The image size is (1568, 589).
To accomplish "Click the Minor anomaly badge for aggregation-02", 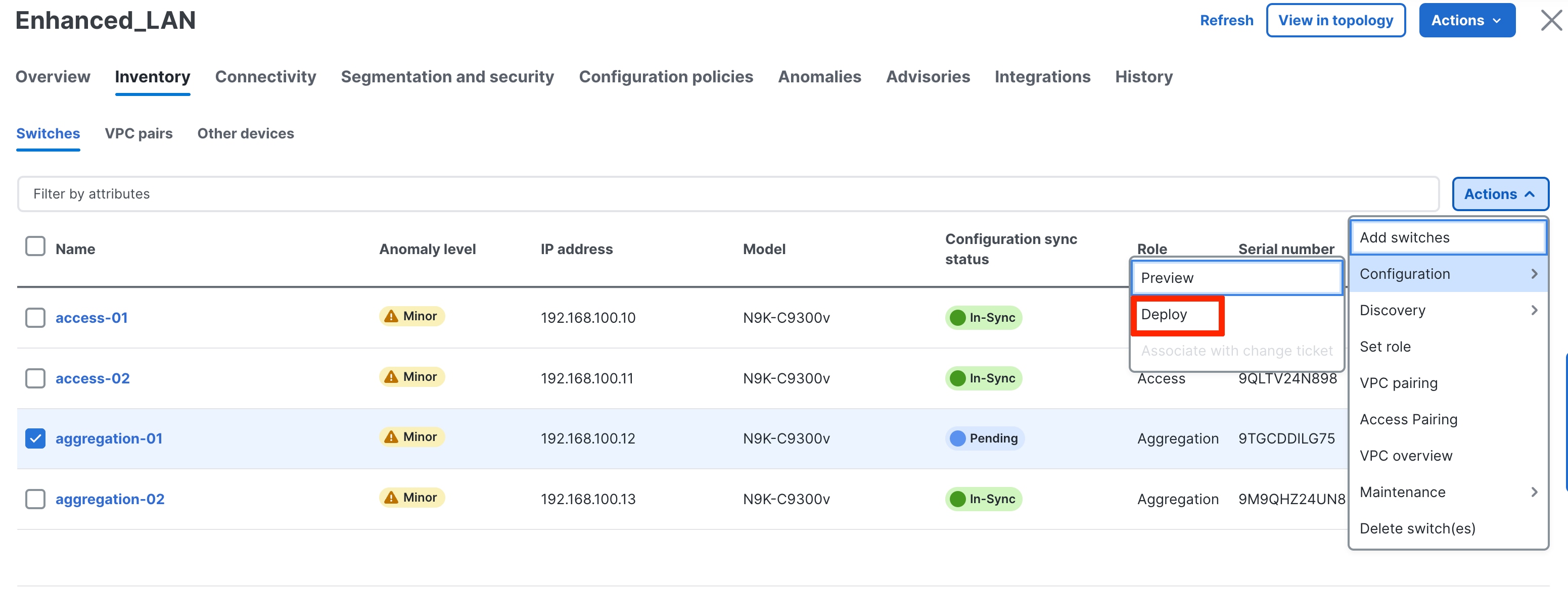I will [412, 498].
